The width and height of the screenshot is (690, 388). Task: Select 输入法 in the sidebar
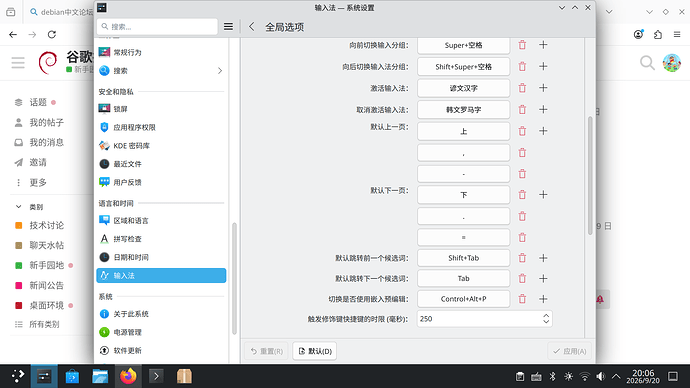pos(161,275)
